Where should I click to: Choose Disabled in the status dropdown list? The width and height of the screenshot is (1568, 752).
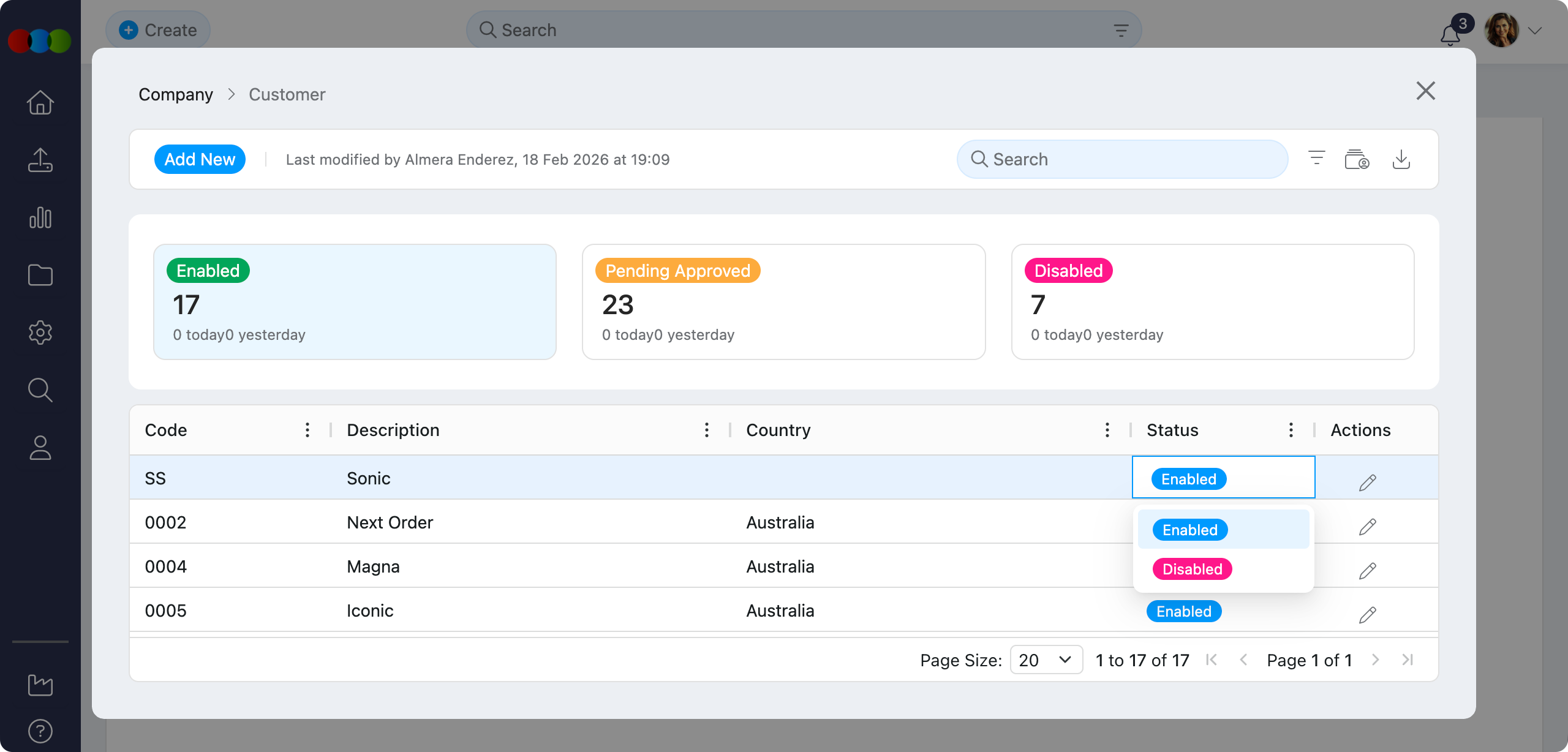pos(1192,569)
